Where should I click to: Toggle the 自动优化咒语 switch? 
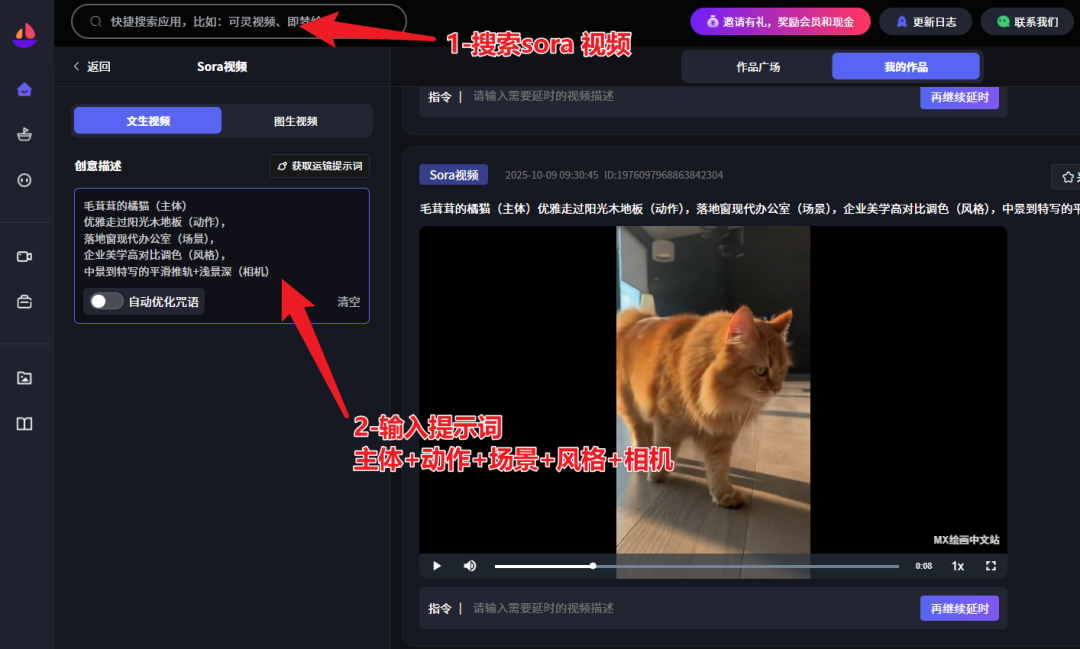[x=106, y=301]
